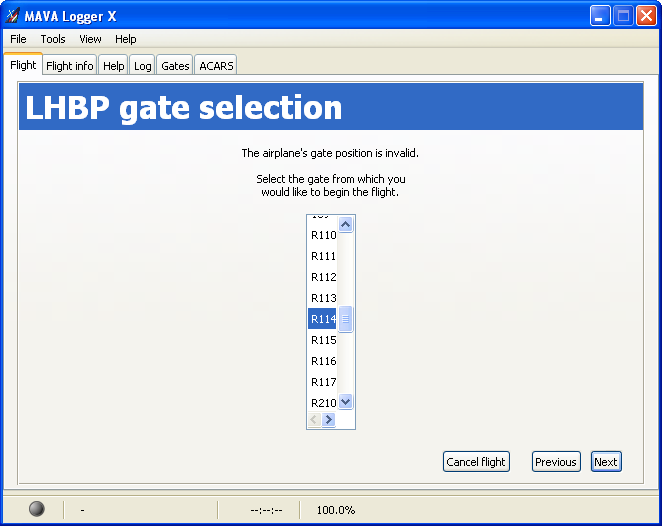
Task: Switch to the Log tab
Action: (x=143, y=66)
